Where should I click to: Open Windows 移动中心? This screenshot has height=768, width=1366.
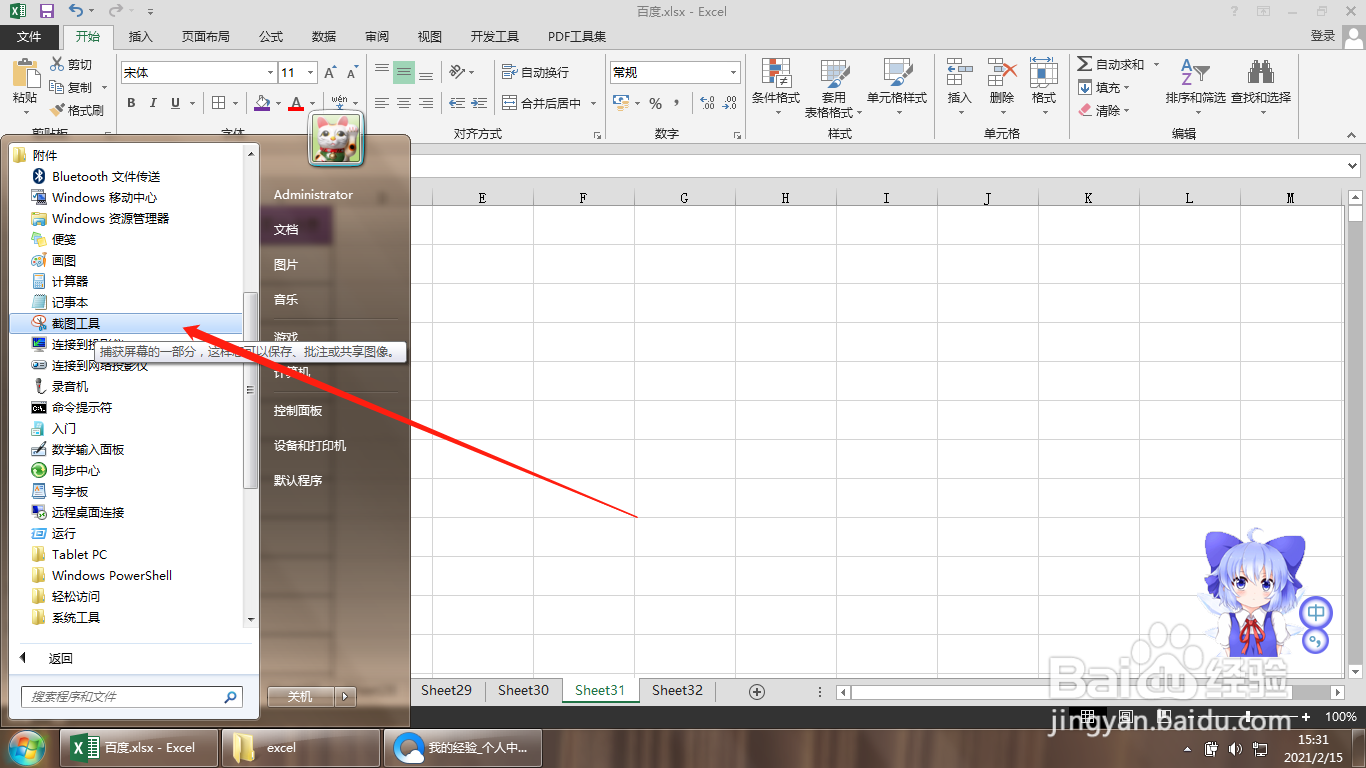[x=104, y=197]
